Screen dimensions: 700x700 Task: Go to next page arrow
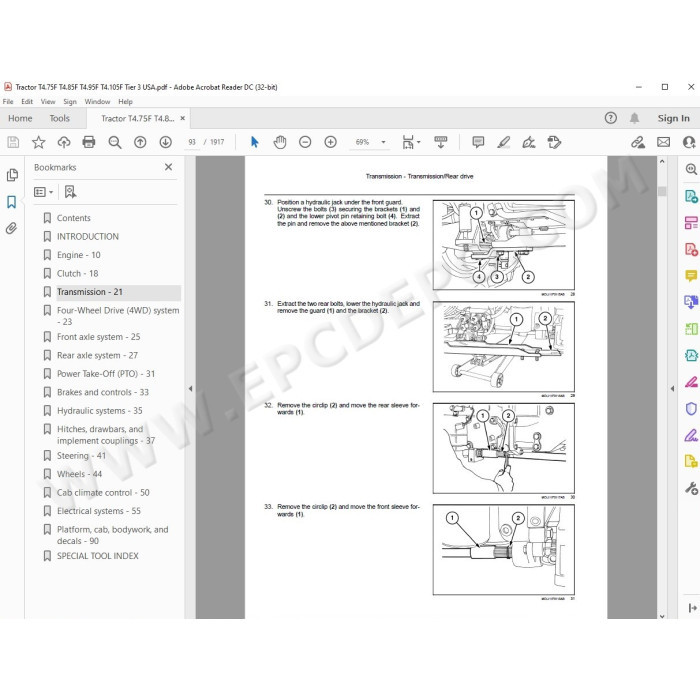tap(166, 142)
